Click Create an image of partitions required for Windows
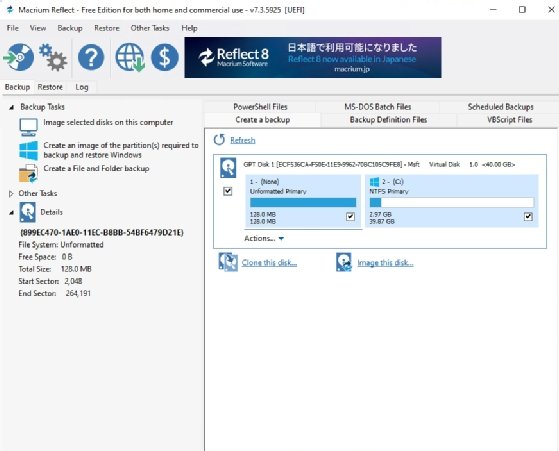559x451 pixels. tap(121, 150)
